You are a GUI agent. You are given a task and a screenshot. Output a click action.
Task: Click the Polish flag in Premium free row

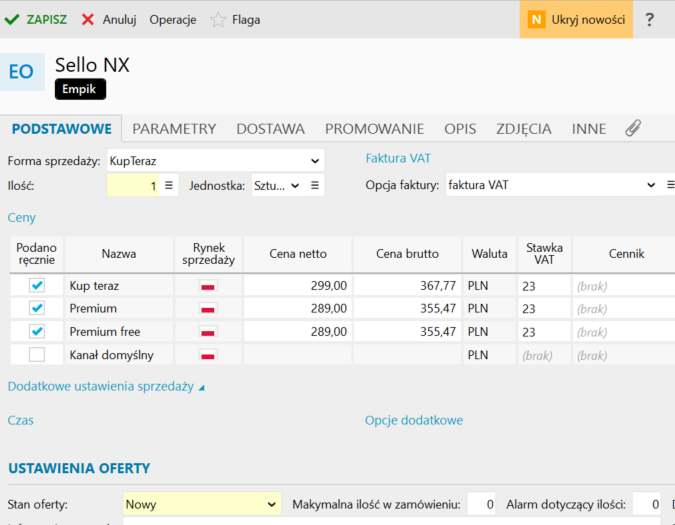tap(208, 332)
